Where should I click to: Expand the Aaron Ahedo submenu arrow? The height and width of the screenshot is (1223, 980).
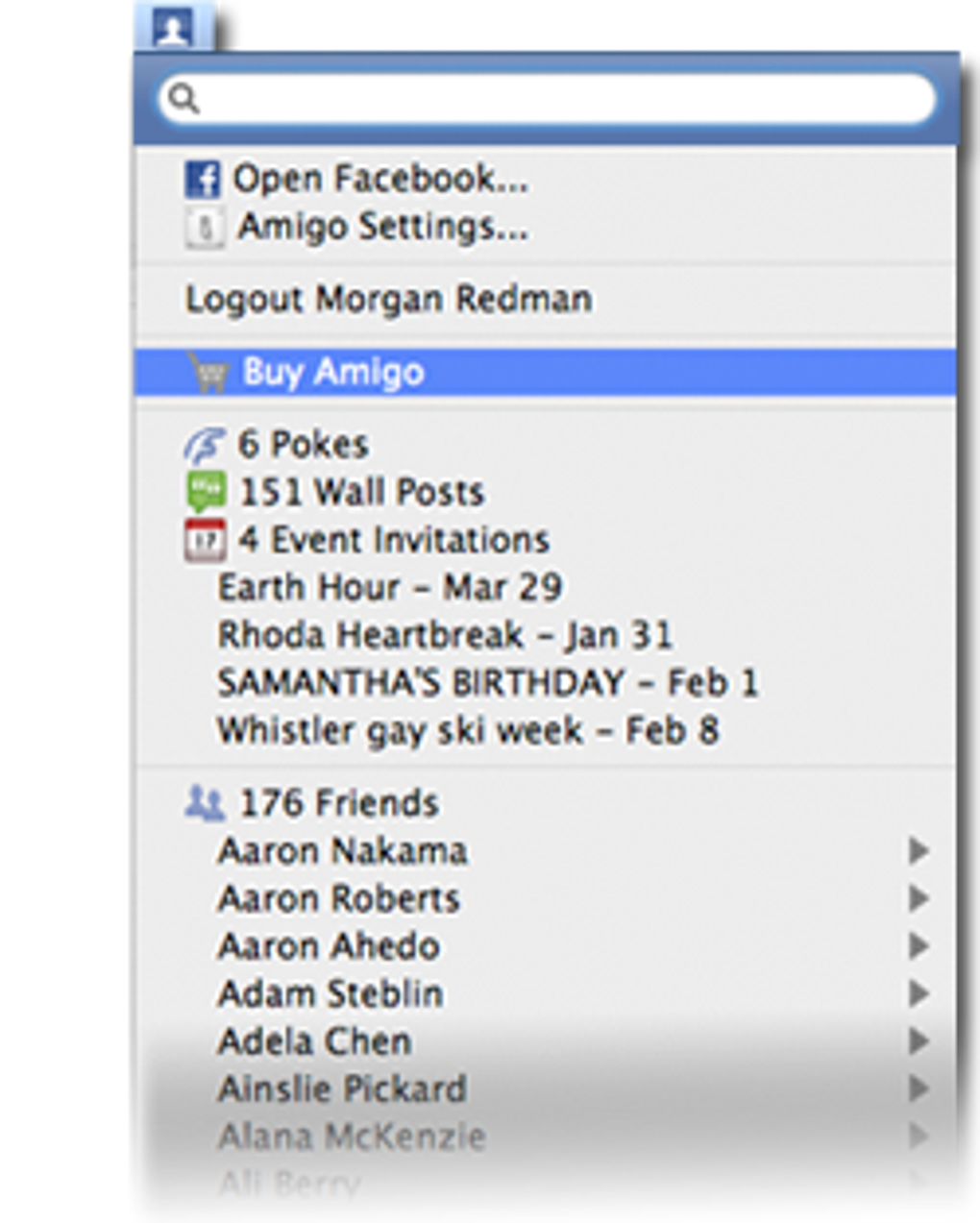click(x=919, y=945)
